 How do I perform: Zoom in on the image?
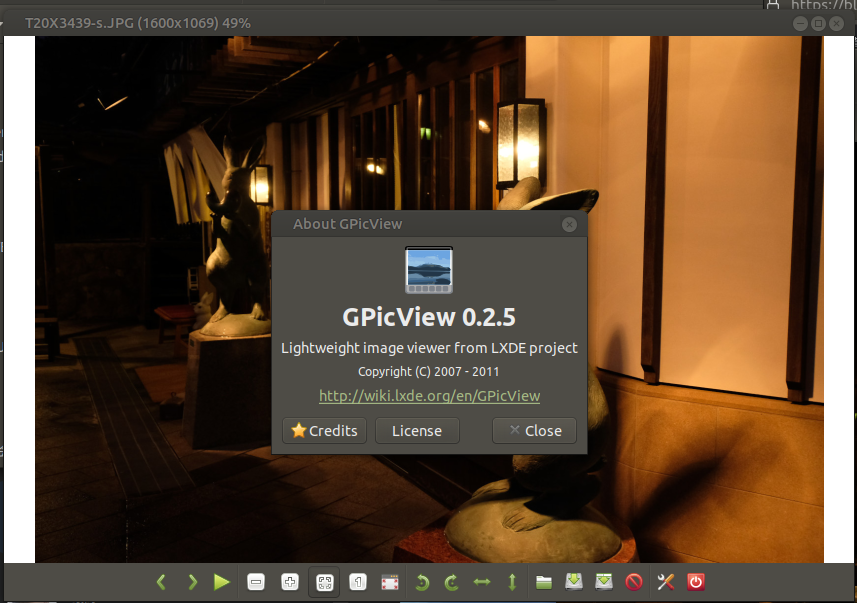pos(289,582)
